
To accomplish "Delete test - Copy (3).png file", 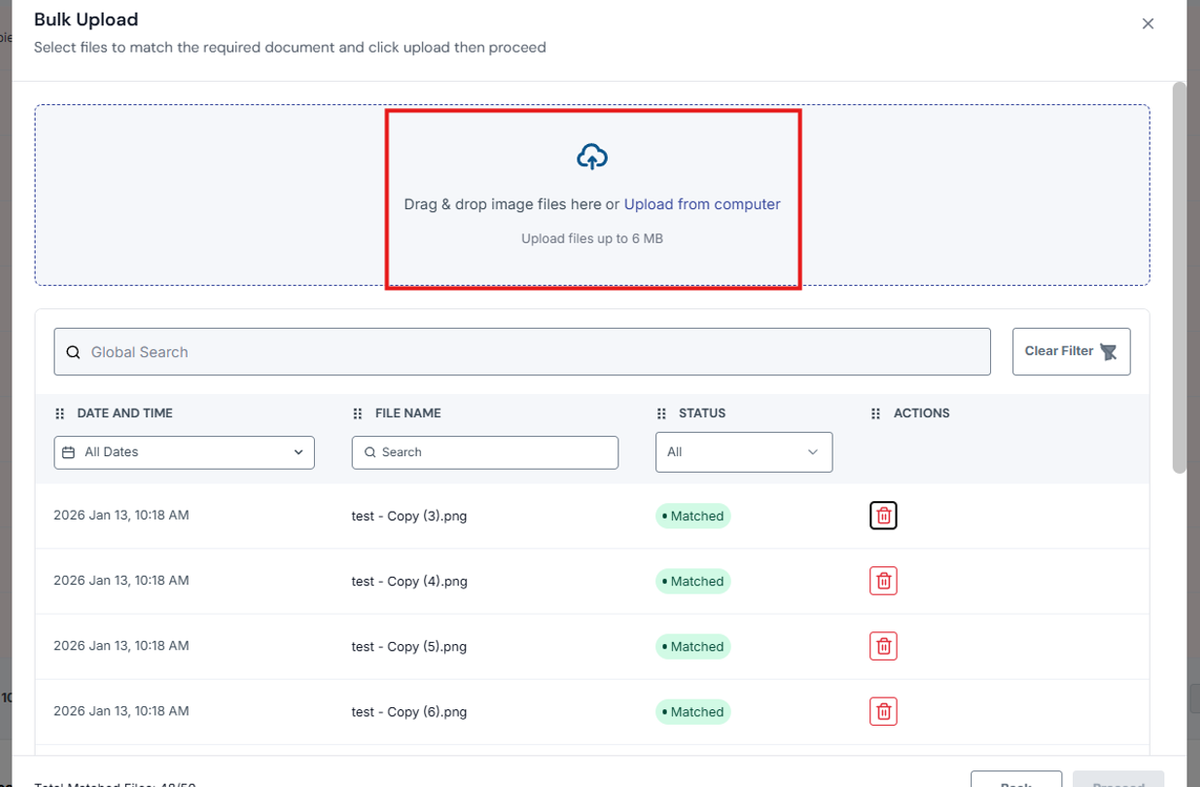I will pyautogui.click(x=883, y=516).
